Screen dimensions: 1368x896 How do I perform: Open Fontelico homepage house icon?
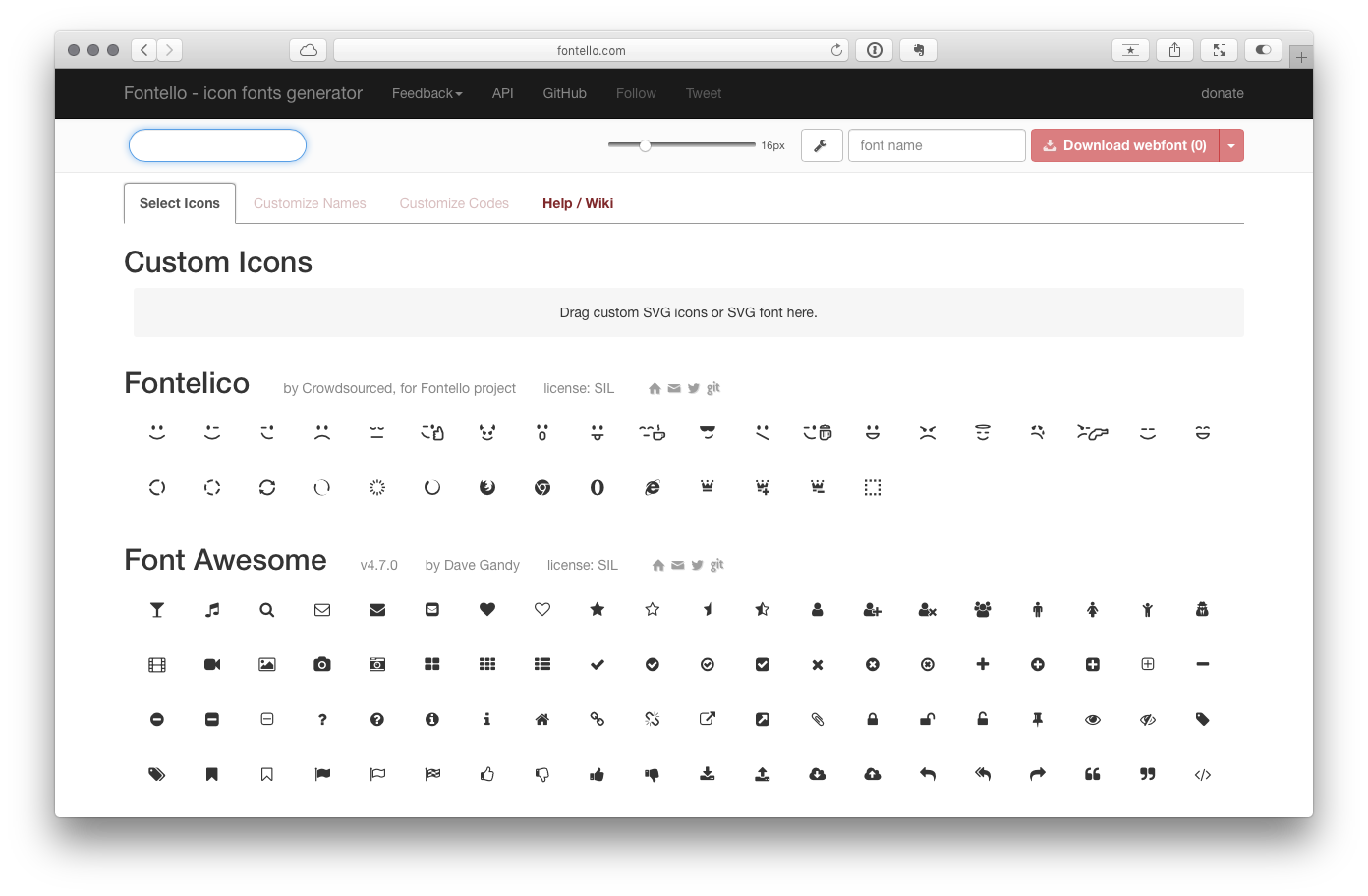[x=655, y=389]
